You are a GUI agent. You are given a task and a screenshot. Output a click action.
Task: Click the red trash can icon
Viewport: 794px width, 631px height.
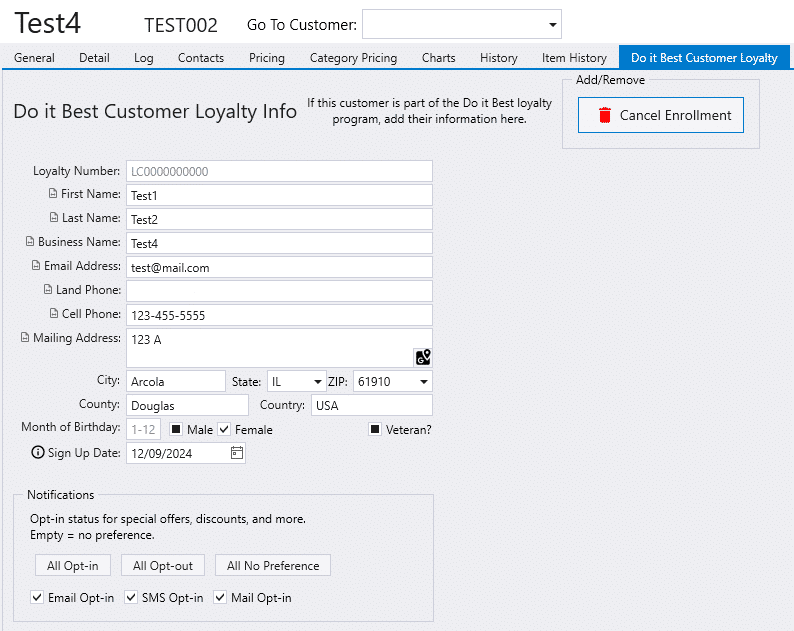coord(605,115)
